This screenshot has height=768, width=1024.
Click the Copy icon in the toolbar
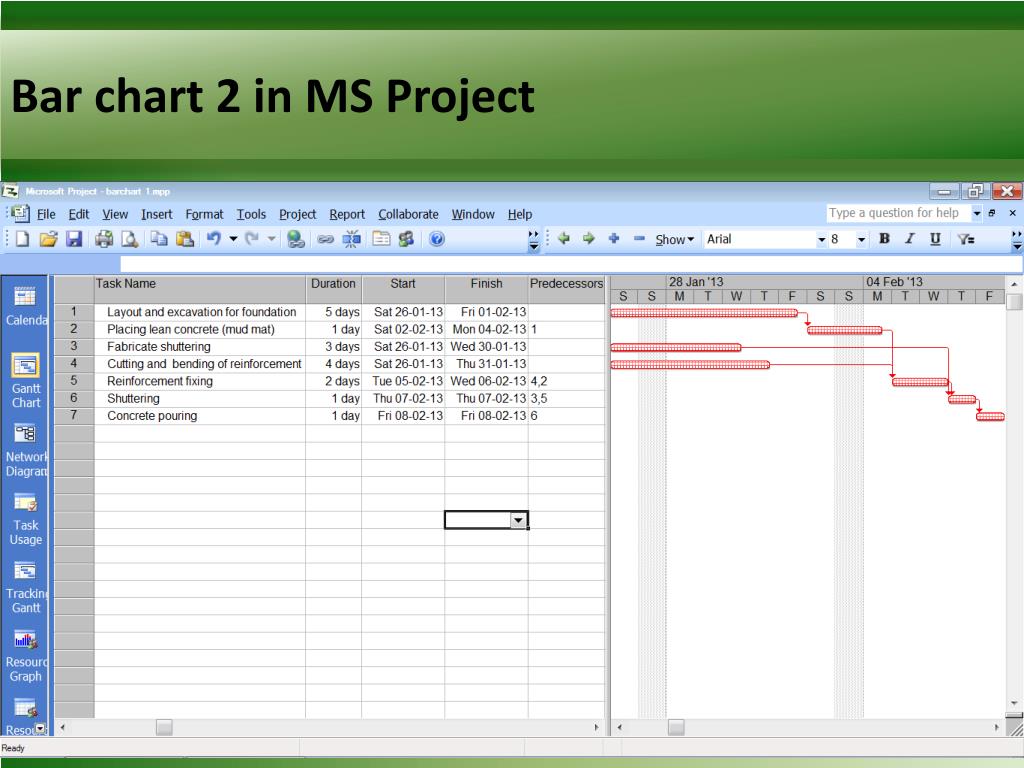[x=159, y=239]
